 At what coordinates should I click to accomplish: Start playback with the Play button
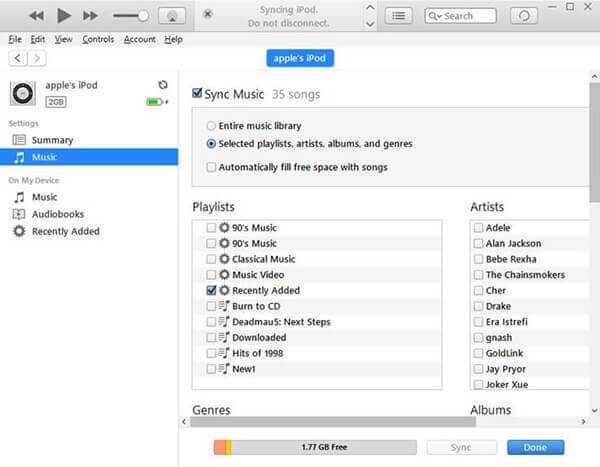point(64,16)
